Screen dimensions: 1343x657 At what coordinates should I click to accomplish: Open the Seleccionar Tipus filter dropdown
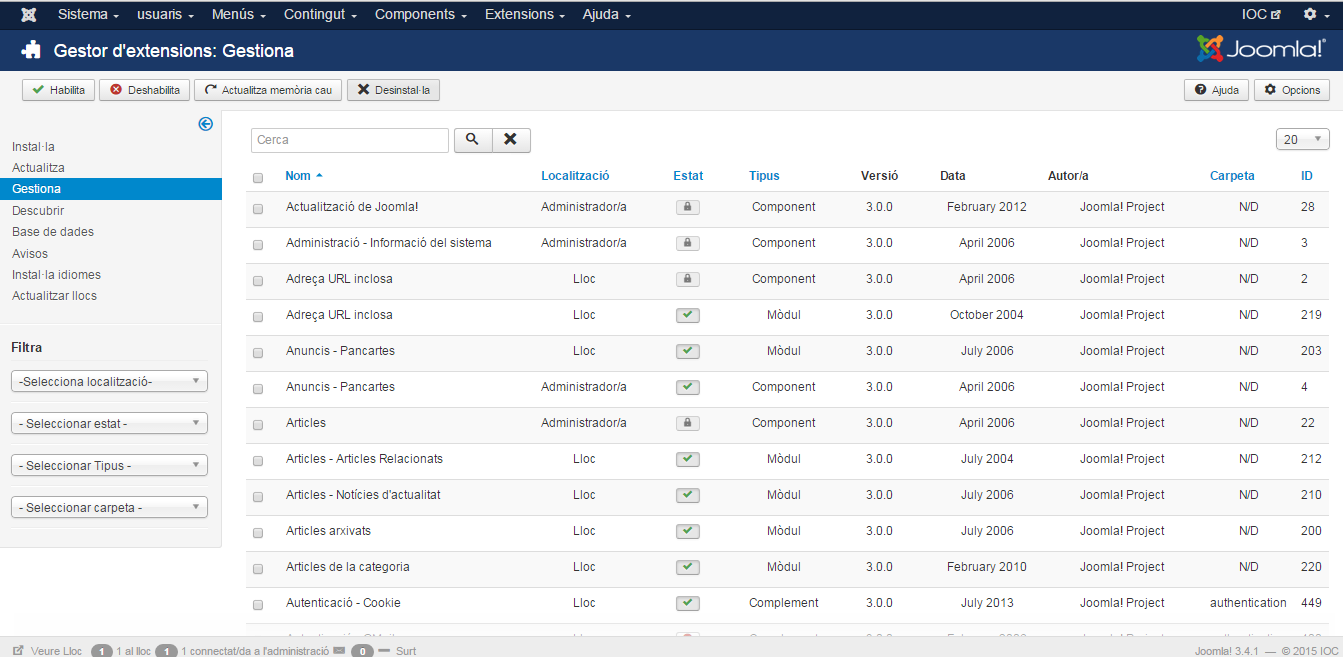point(109,465)
